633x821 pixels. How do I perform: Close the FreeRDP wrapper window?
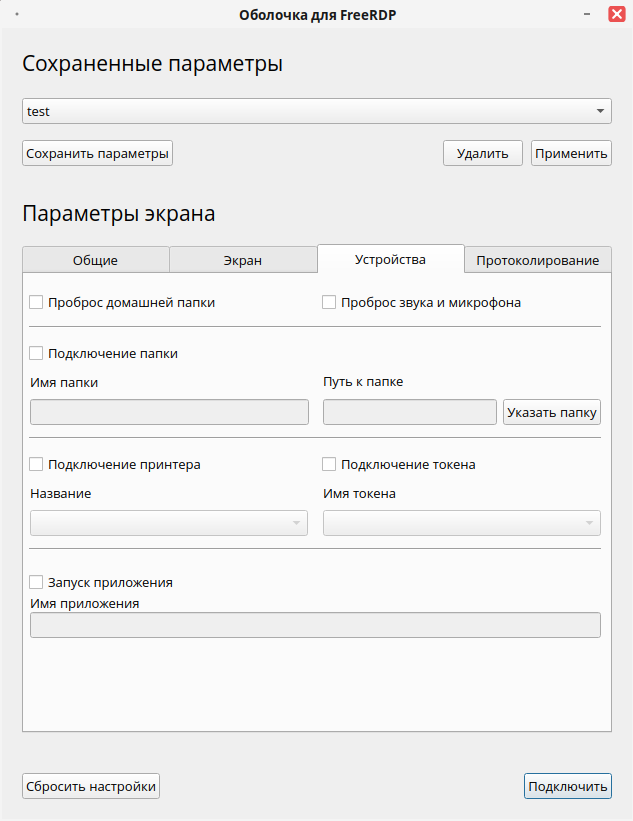click(616, 14)
